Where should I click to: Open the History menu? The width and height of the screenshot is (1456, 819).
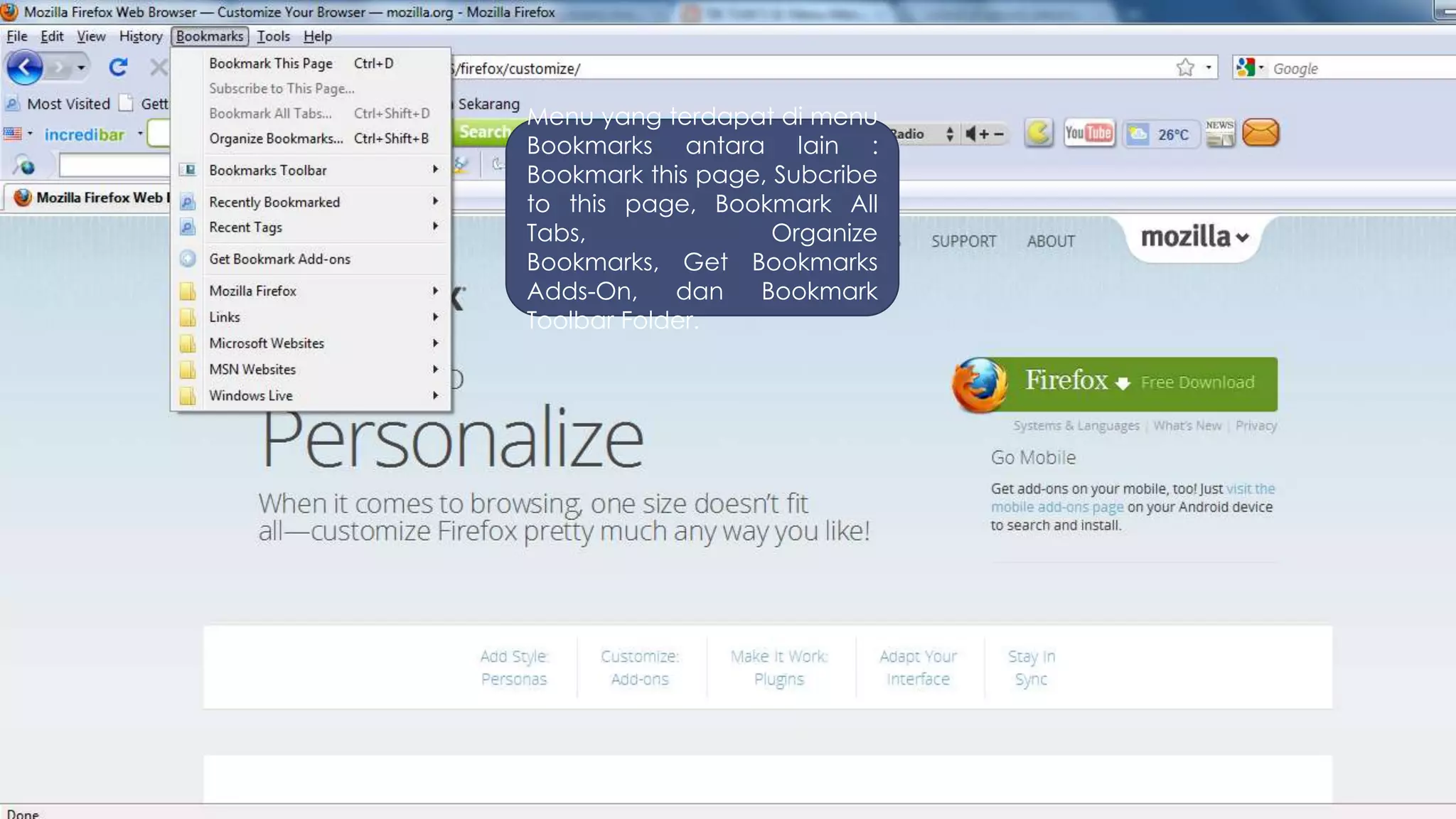pyautogui.click(x=141, y=36)
